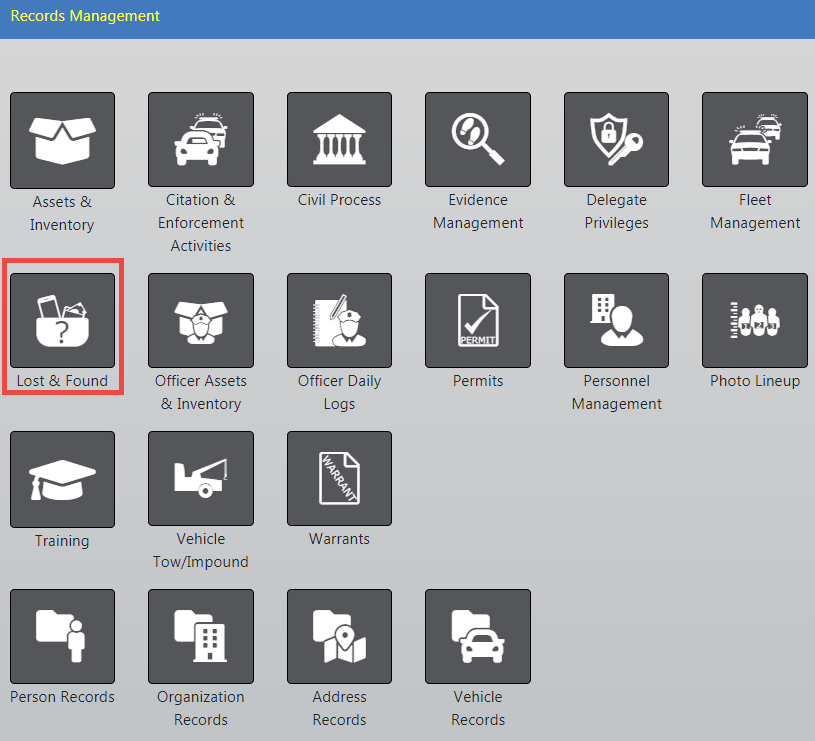Click the Citation & Enforcement Activities icon

click(201, 140)
